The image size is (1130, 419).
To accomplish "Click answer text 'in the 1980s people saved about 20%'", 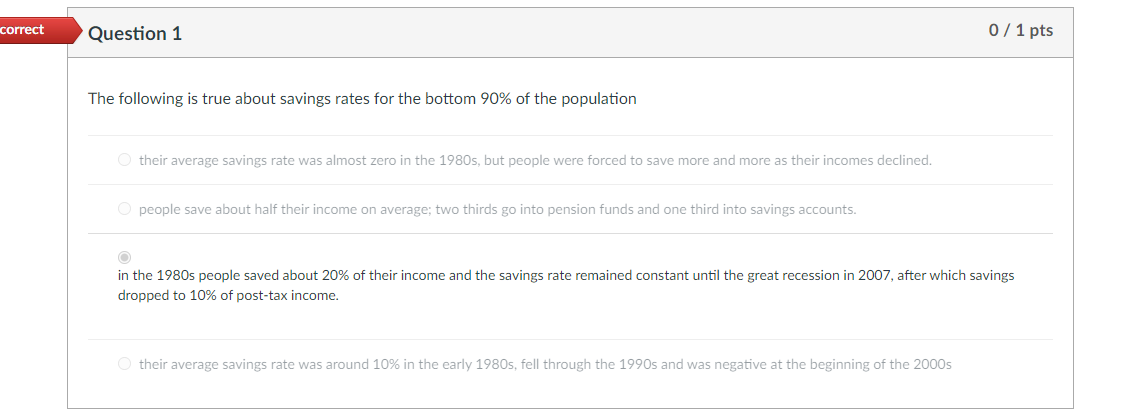I will point(240,275).
